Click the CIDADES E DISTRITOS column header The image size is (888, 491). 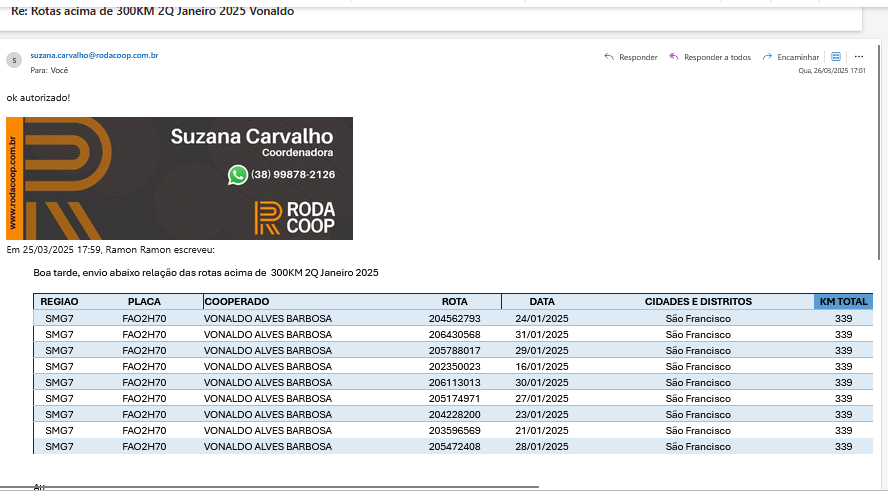click(x=698, y=302)
